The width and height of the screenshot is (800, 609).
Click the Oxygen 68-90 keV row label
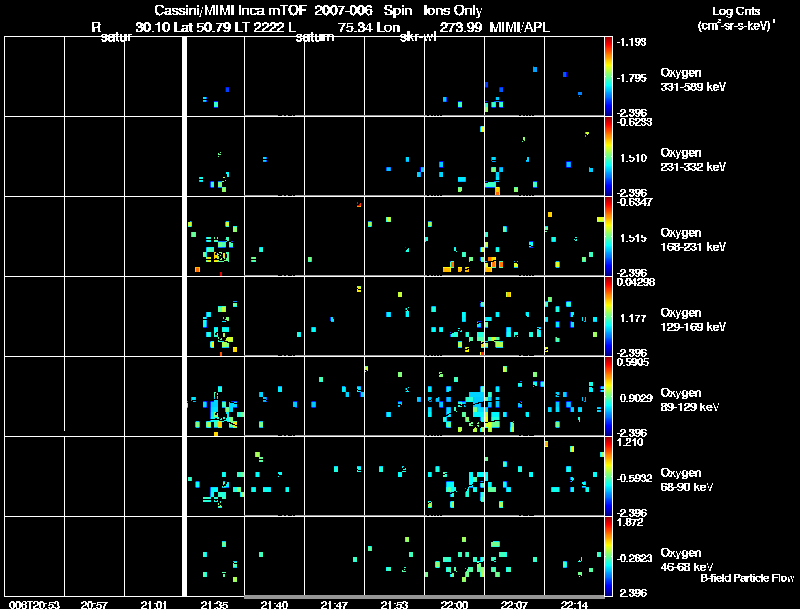(687, 480)
